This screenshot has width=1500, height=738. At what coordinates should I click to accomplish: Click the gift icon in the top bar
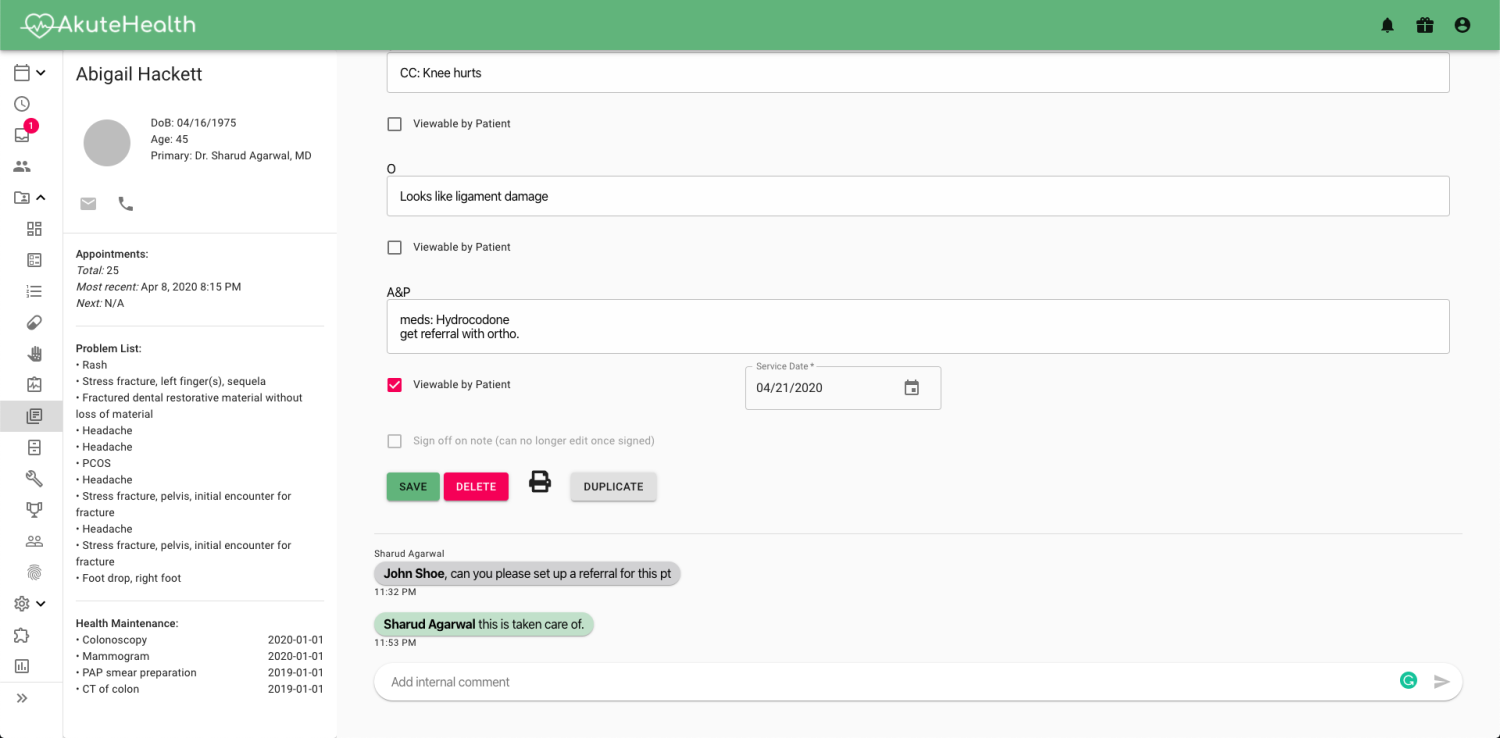coord(1425,25)
